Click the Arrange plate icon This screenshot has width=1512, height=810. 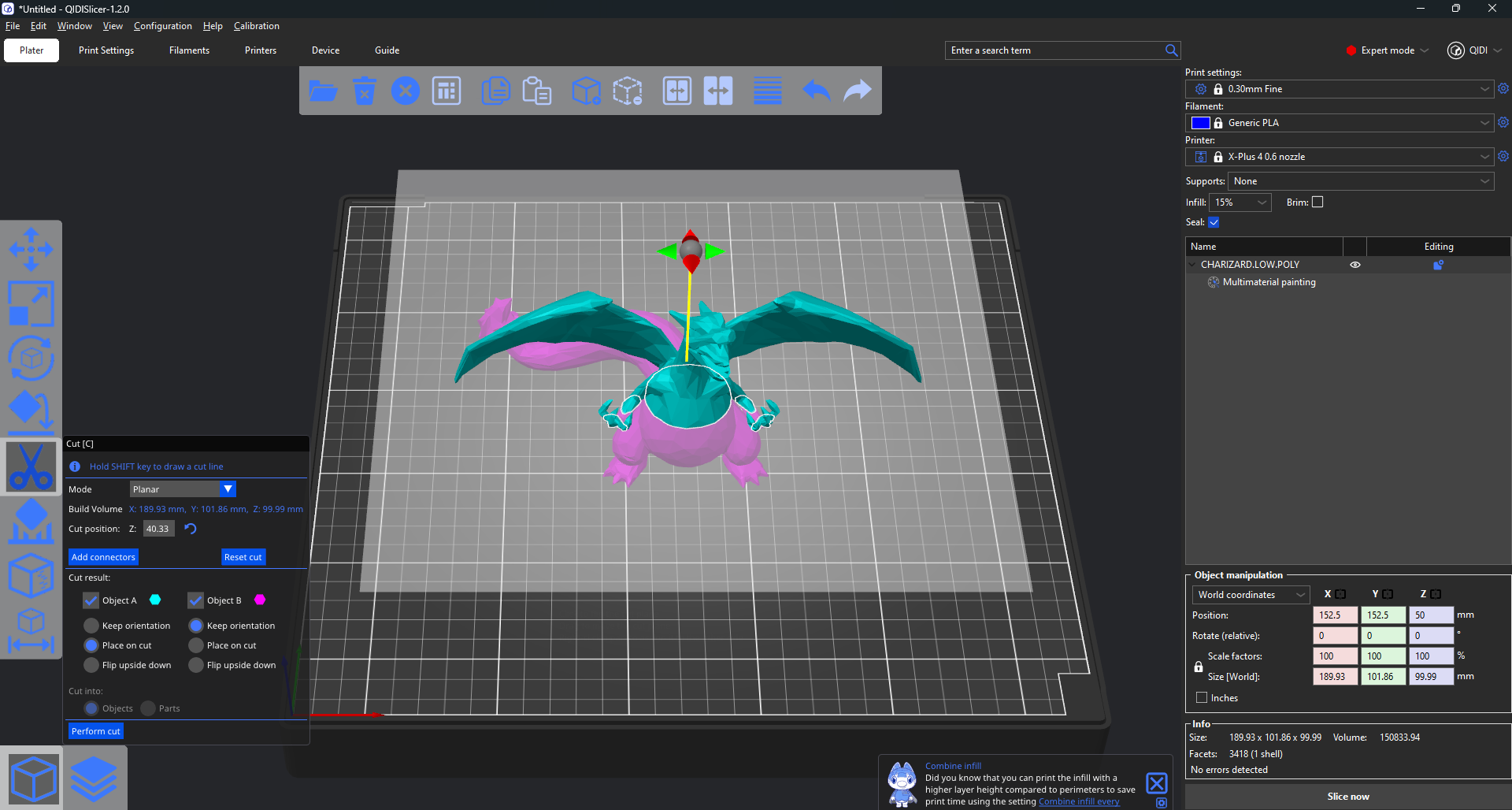click(447, 91)
